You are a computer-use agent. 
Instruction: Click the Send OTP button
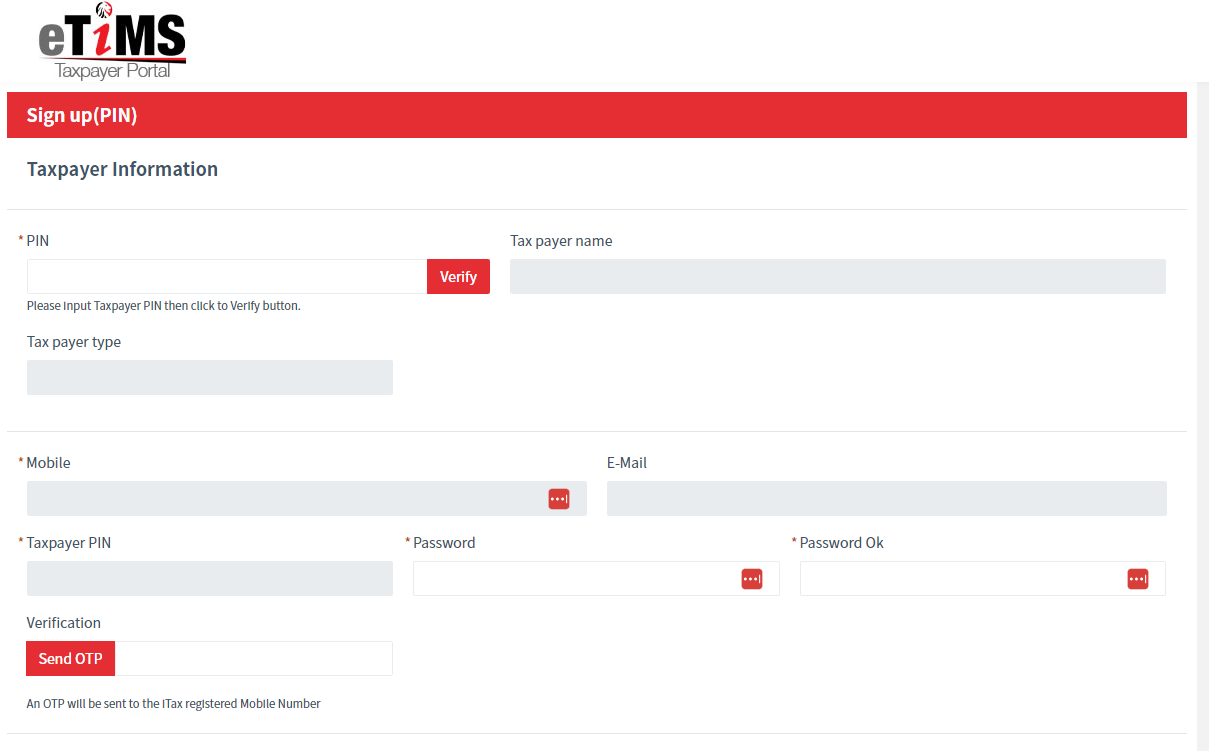click(71, 659)
